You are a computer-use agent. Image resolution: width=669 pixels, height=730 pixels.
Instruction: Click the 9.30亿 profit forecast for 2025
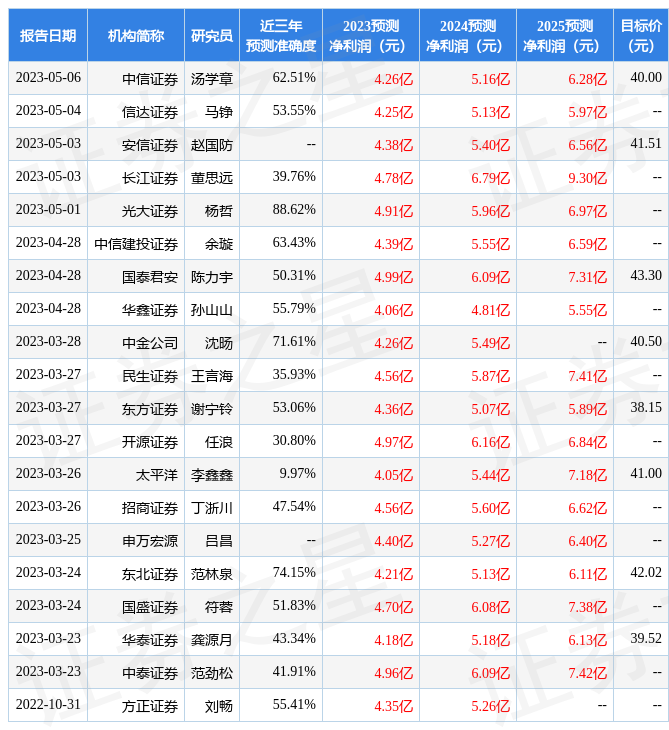(x=587, y=177)
